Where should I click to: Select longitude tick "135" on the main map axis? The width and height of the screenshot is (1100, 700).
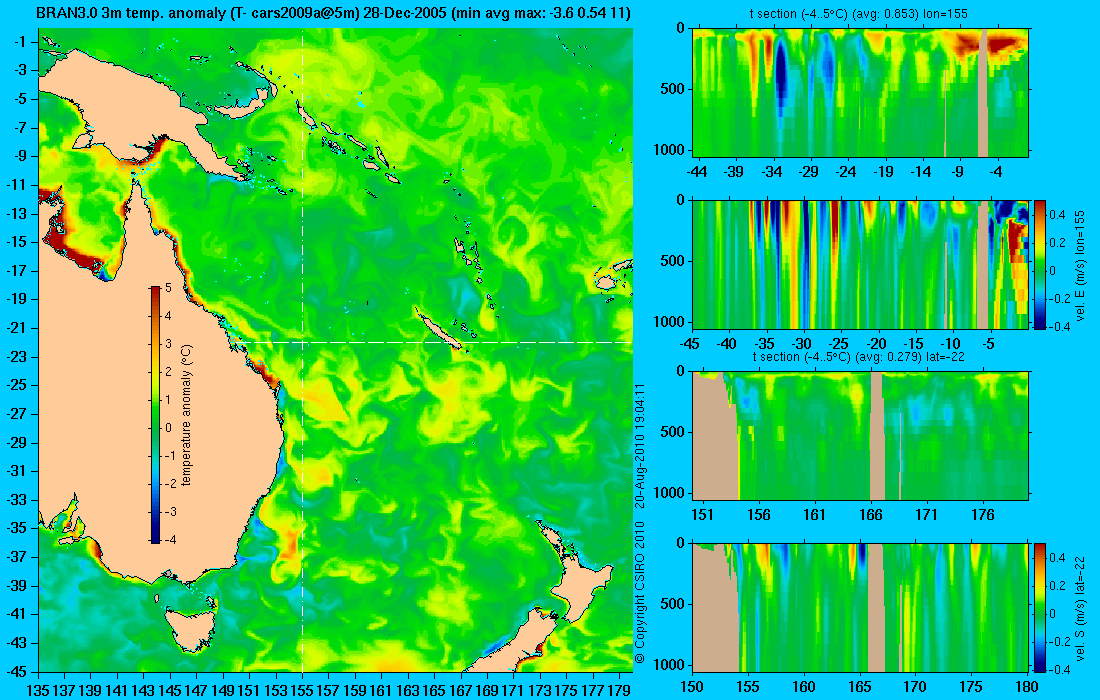pyautogui.click(x=38, y=690)
